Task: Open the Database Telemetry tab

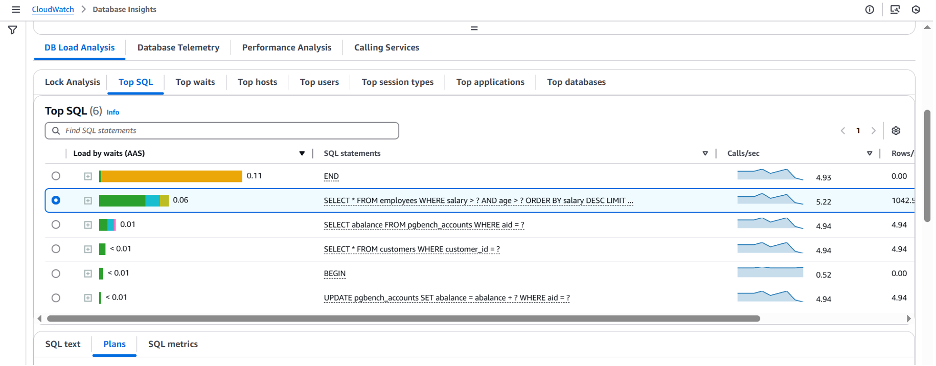Action: click(x=178, y=48)
